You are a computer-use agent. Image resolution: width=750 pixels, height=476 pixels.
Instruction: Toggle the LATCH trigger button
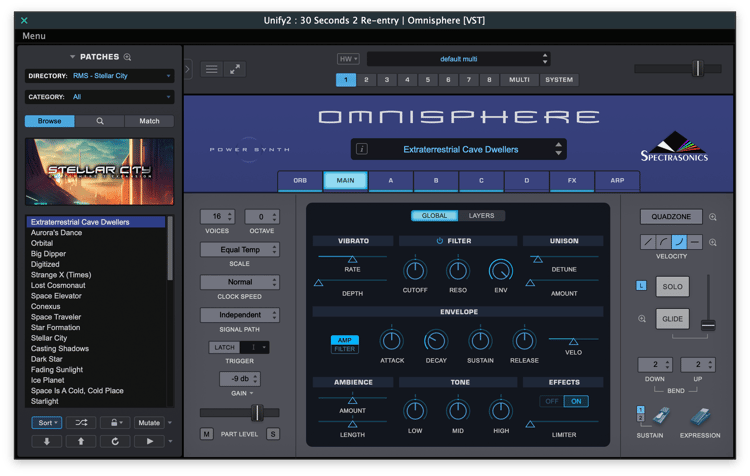click(224, 347)
